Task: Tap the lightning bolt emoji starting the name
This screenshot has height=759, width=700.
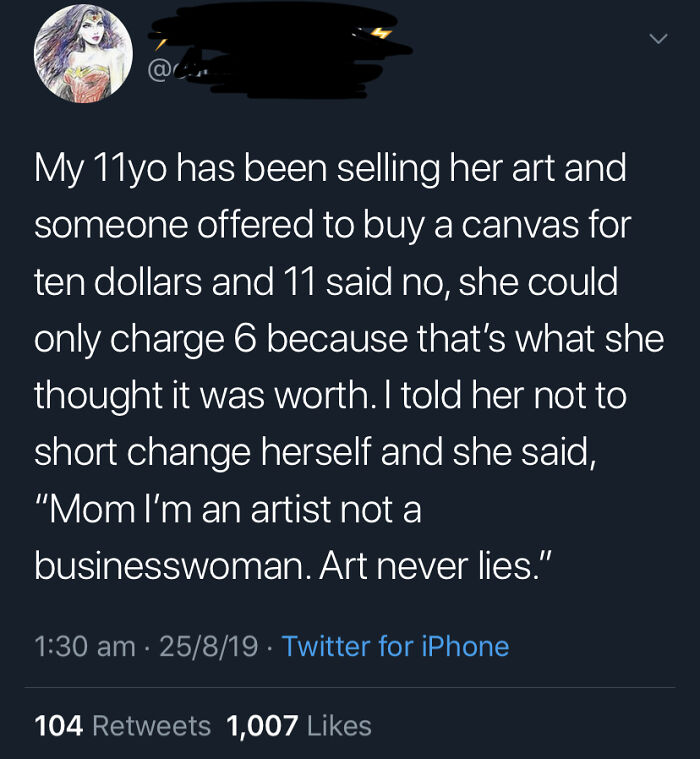Action: (160, 45)
